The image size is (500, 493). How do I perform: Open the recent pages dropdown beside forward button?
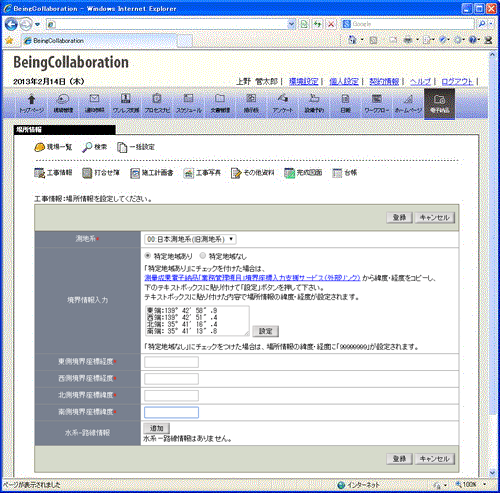pyautogui.click(x=37, y=24)
